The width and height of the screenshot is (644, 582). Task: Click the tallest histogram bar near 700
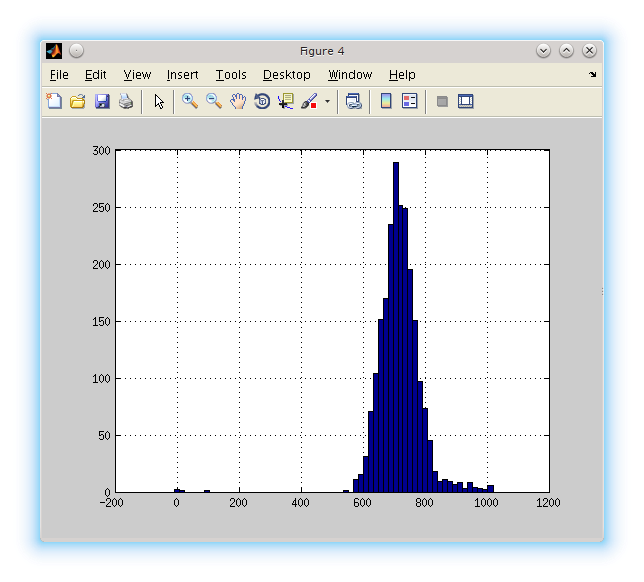396,327
